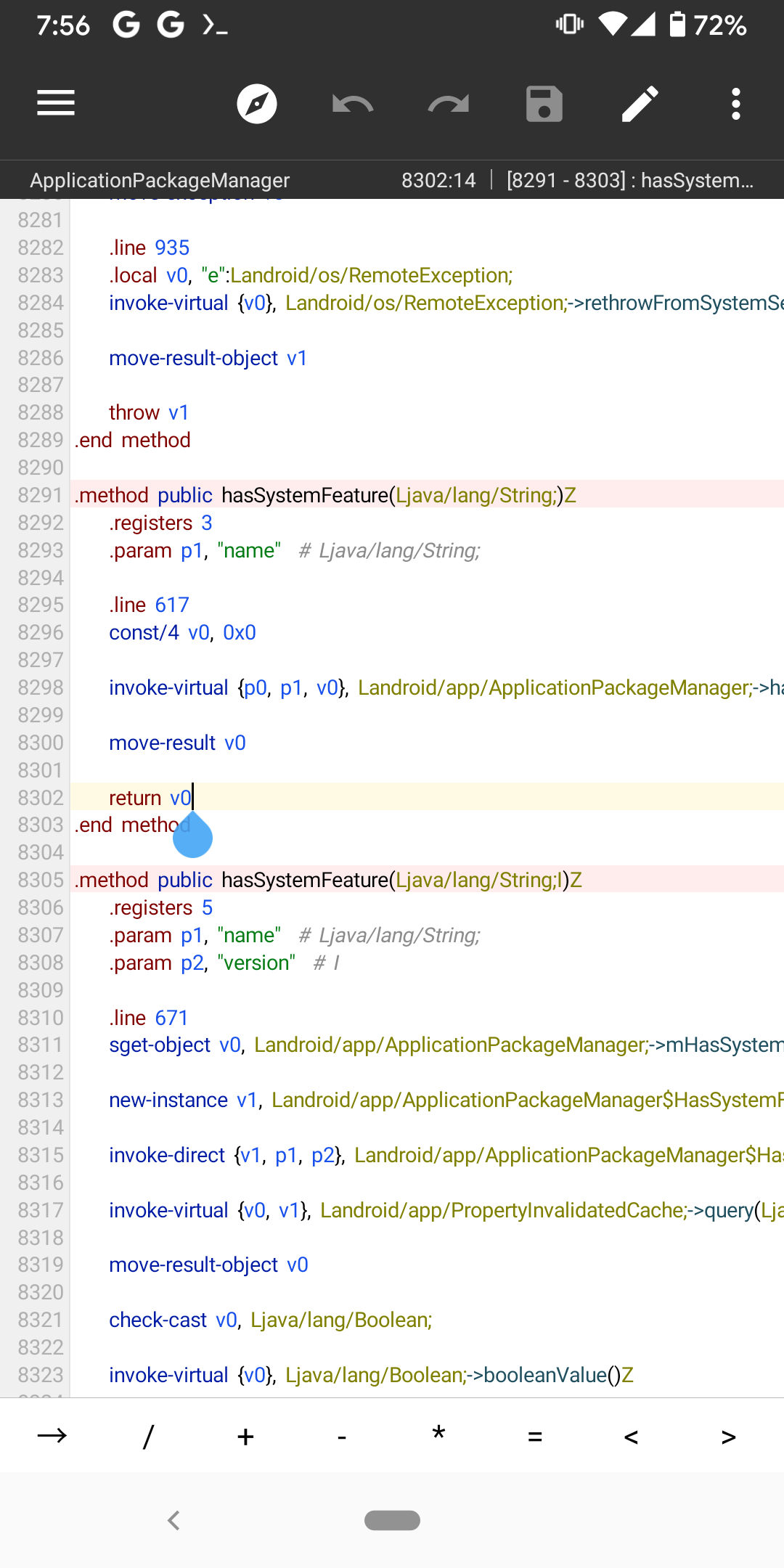Tap the greater-than symbol key
This screenshot has width=784, height=1568.
(x=728, y=1436)
